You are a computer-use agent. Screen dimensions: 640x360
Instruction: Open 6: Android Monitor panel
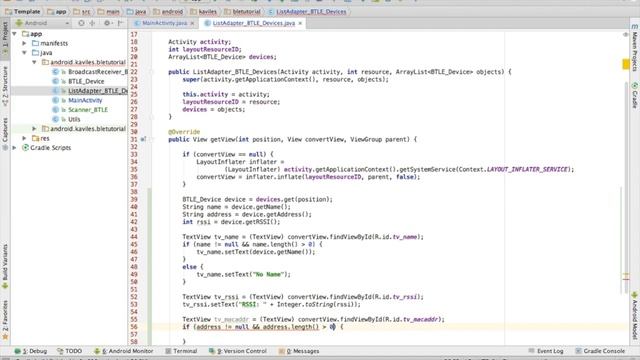click(x=124, y=351)
